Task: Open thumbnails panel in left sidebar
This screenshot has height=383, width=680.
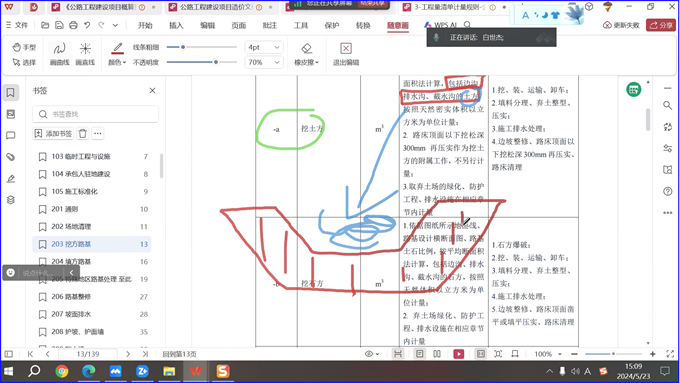Action: point(11,114)
